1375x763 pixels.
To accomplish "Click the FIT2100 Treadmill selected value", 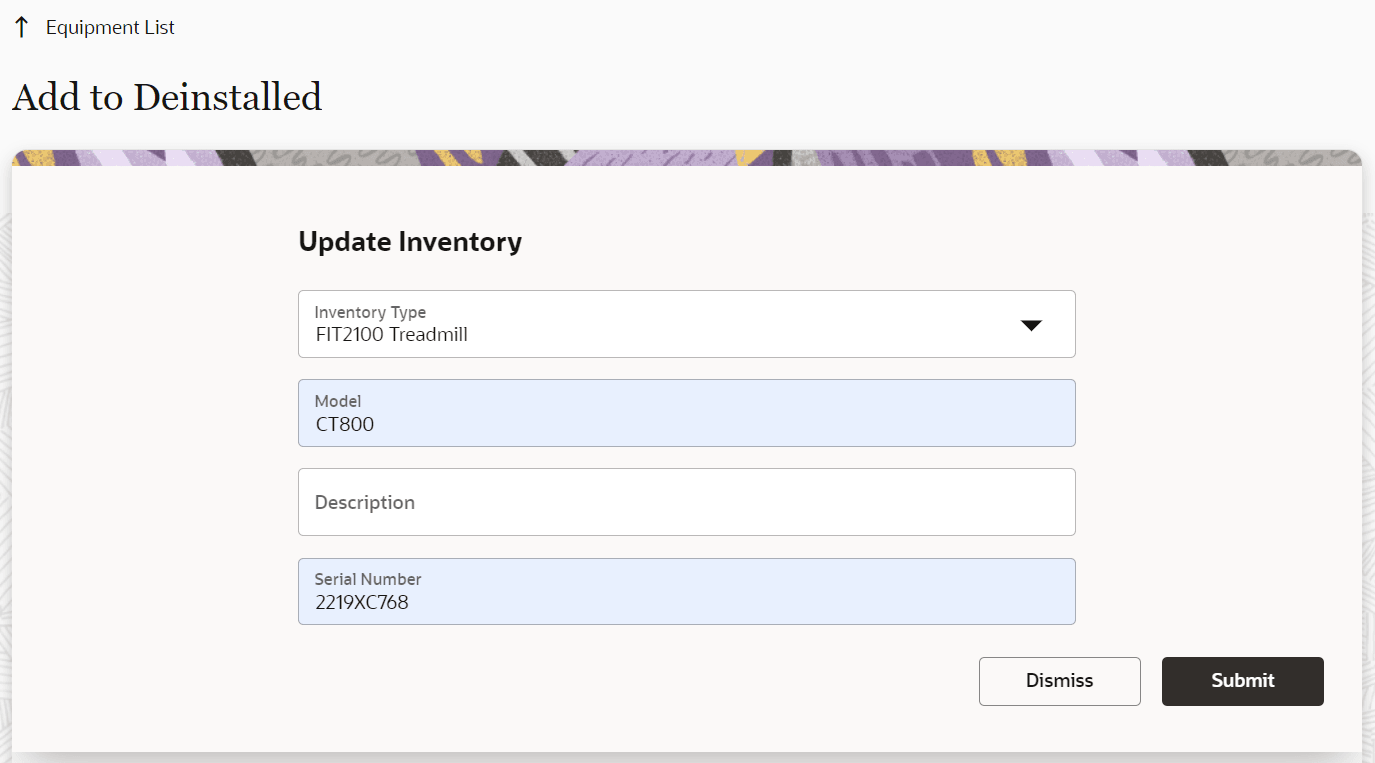I will click(x=392, y=335).
